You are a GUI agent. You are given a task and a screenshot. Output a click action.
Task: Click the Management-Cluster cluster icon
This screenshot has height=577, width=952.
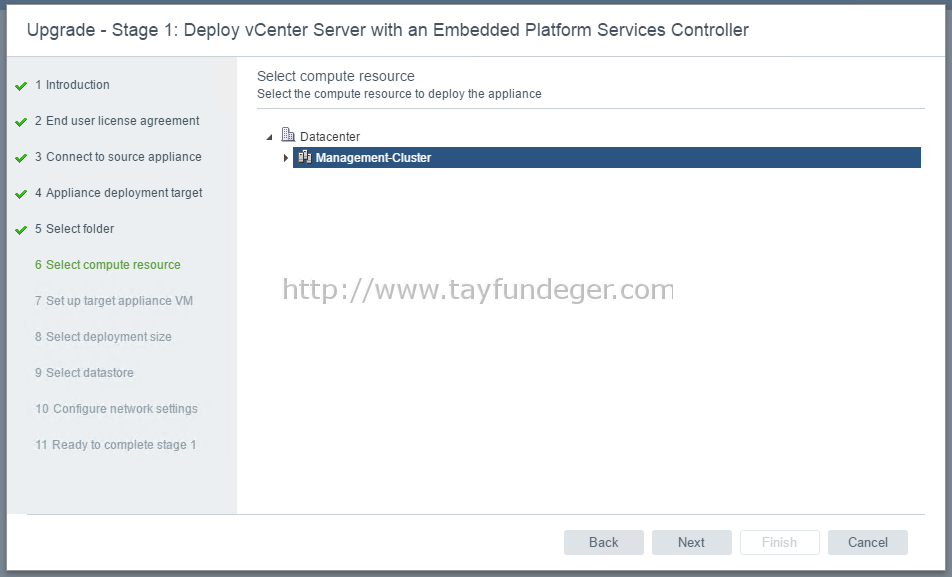point(305,157)
